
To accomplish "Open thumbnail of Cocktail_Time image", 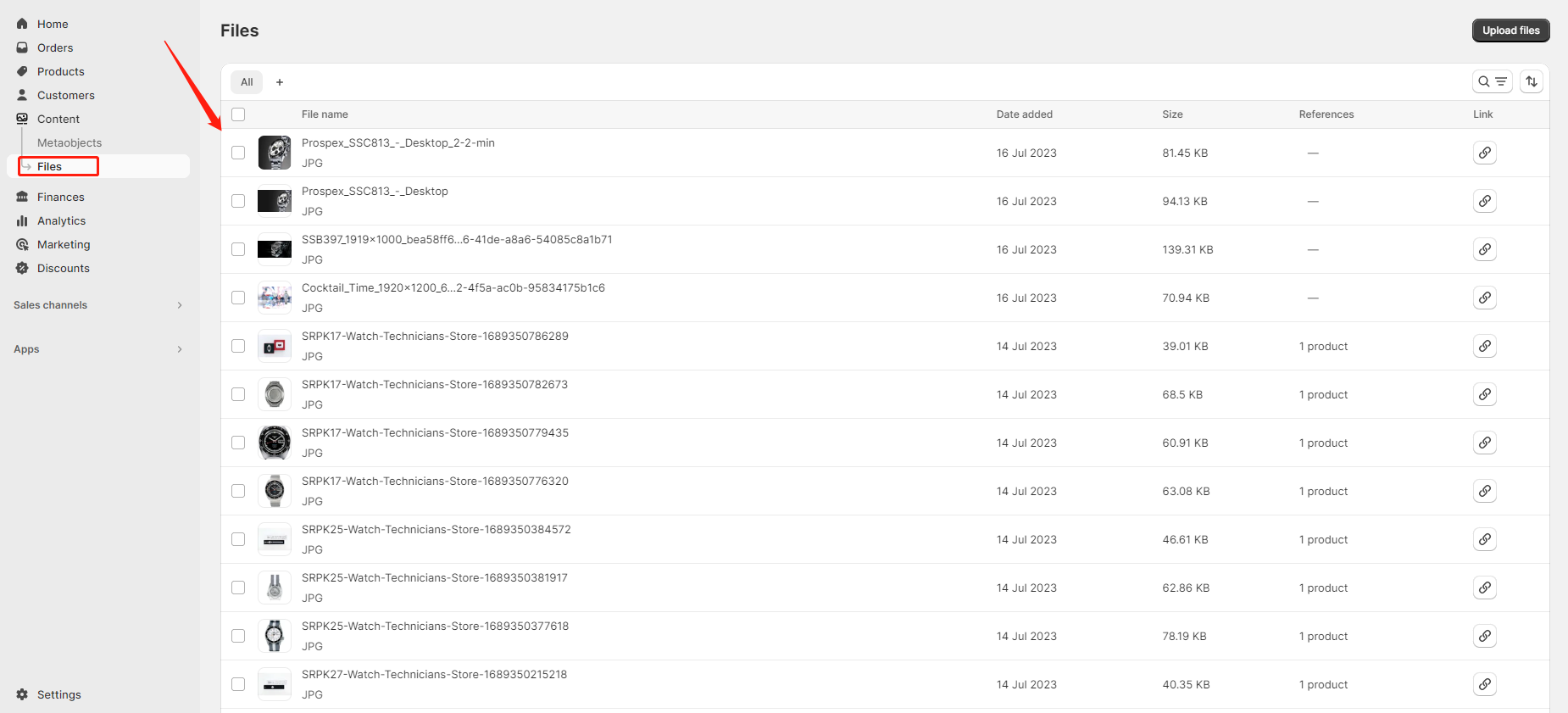I will coord(275,298).
